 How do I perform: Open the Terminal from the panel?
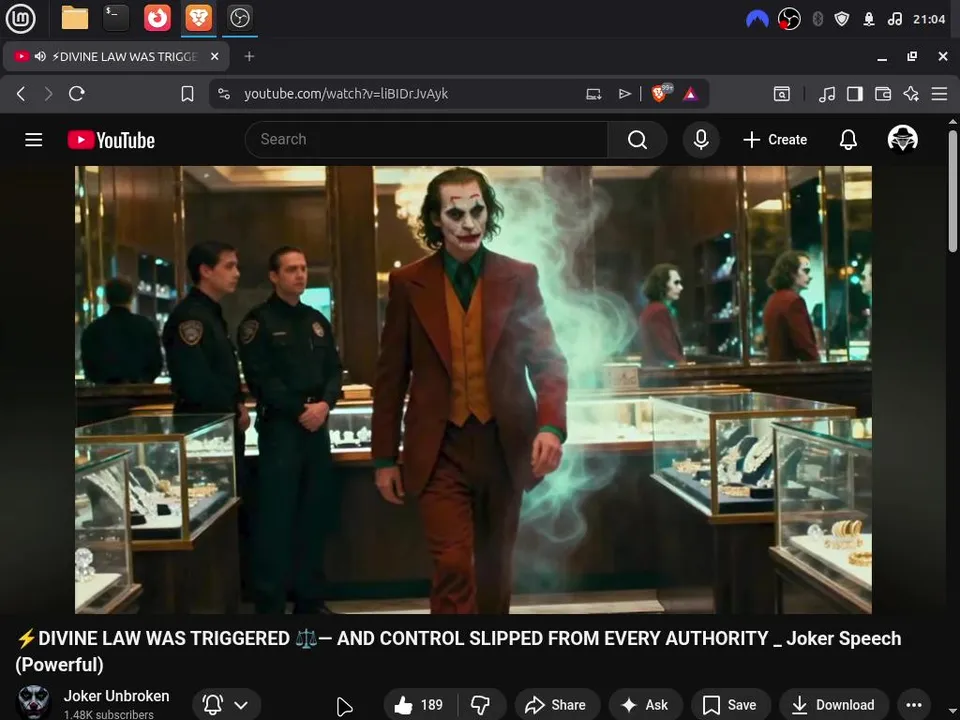click(x=116, y=18)
